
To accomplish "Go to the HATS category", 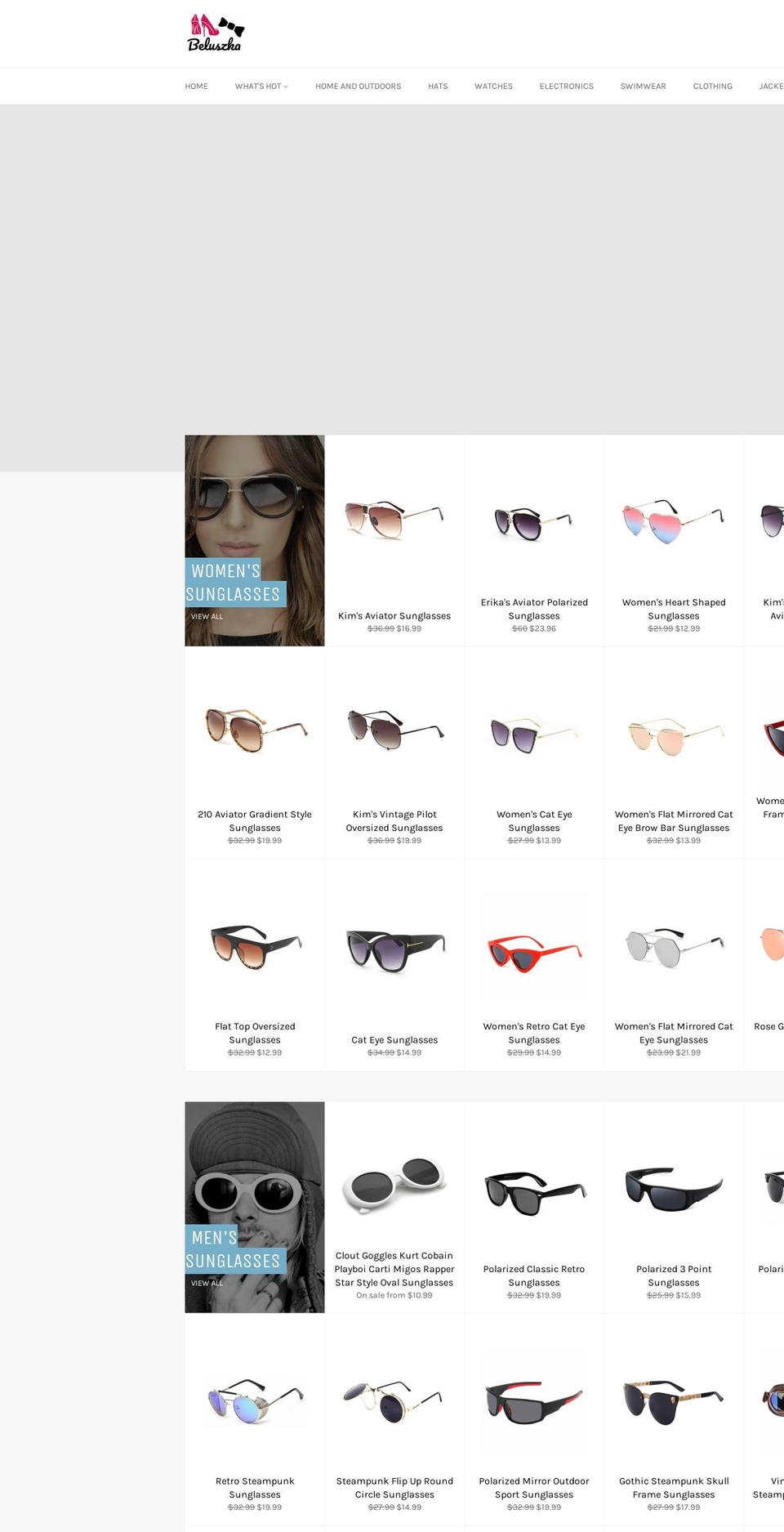I will (438, 86).
